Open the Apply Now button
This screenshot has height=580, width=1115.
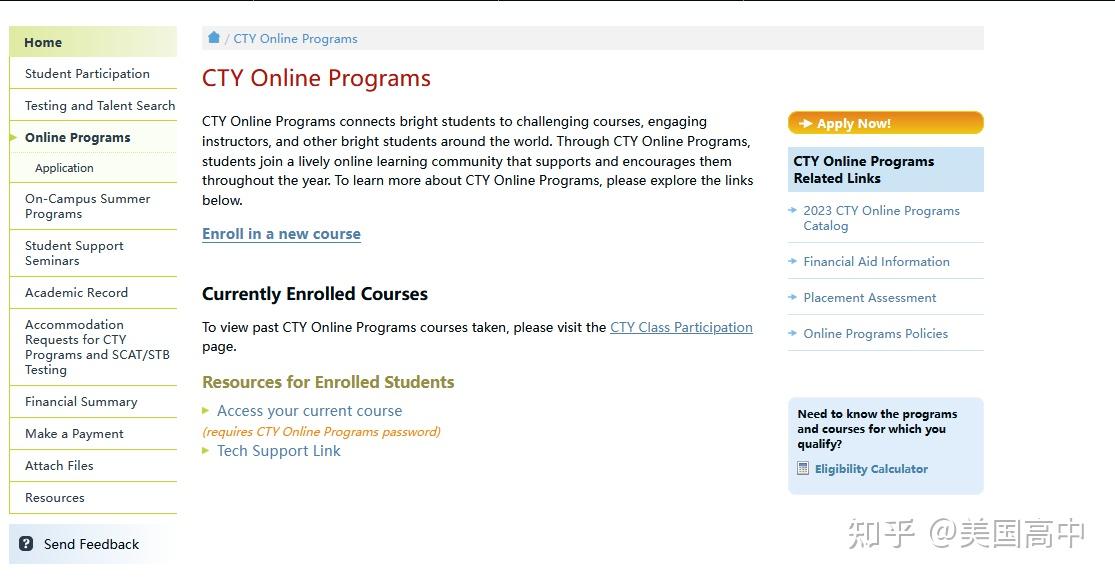[x=885, y=123]
